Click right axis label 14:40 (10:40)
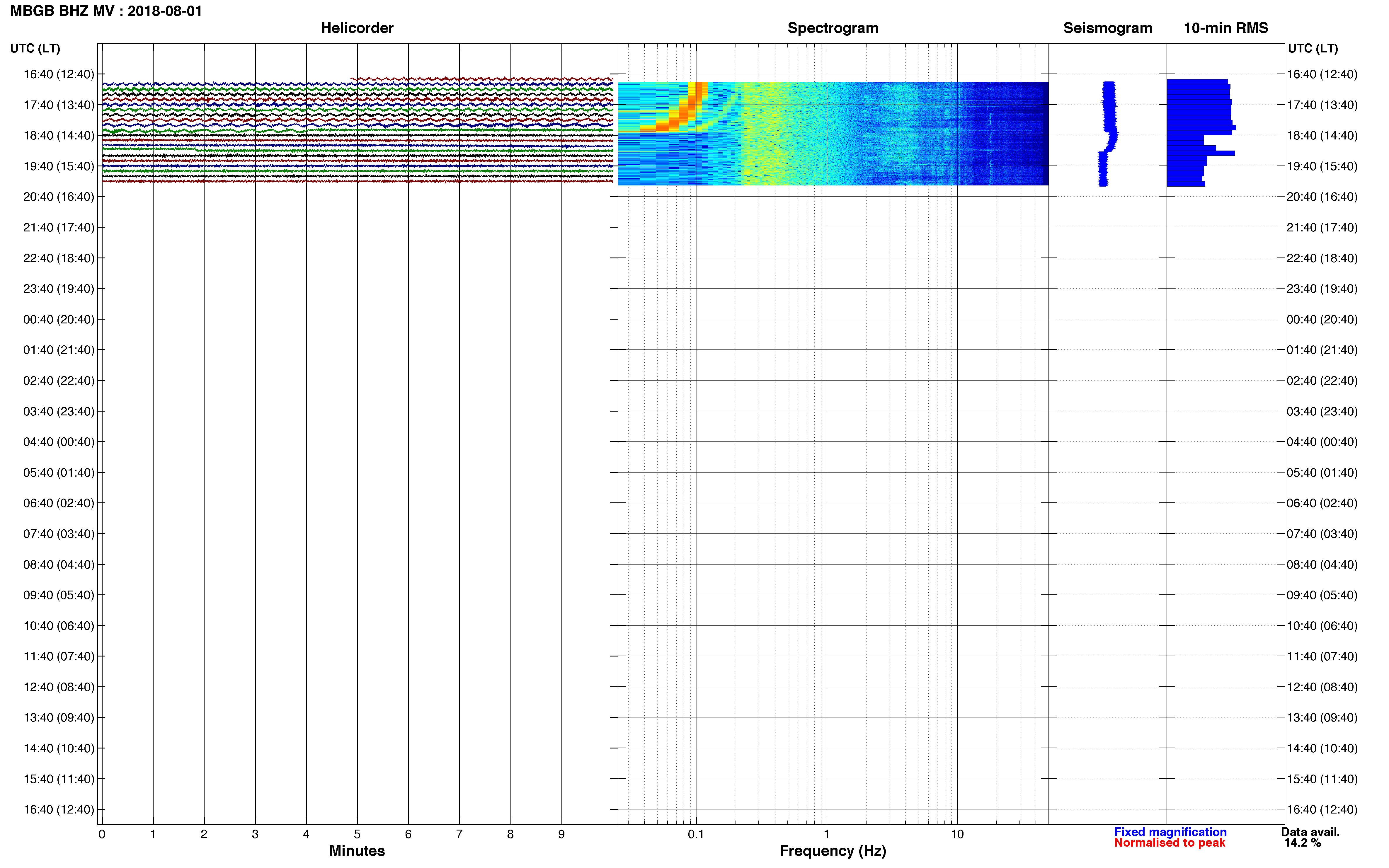This screenshot has height=868, width=1389. pos(1322,748)
